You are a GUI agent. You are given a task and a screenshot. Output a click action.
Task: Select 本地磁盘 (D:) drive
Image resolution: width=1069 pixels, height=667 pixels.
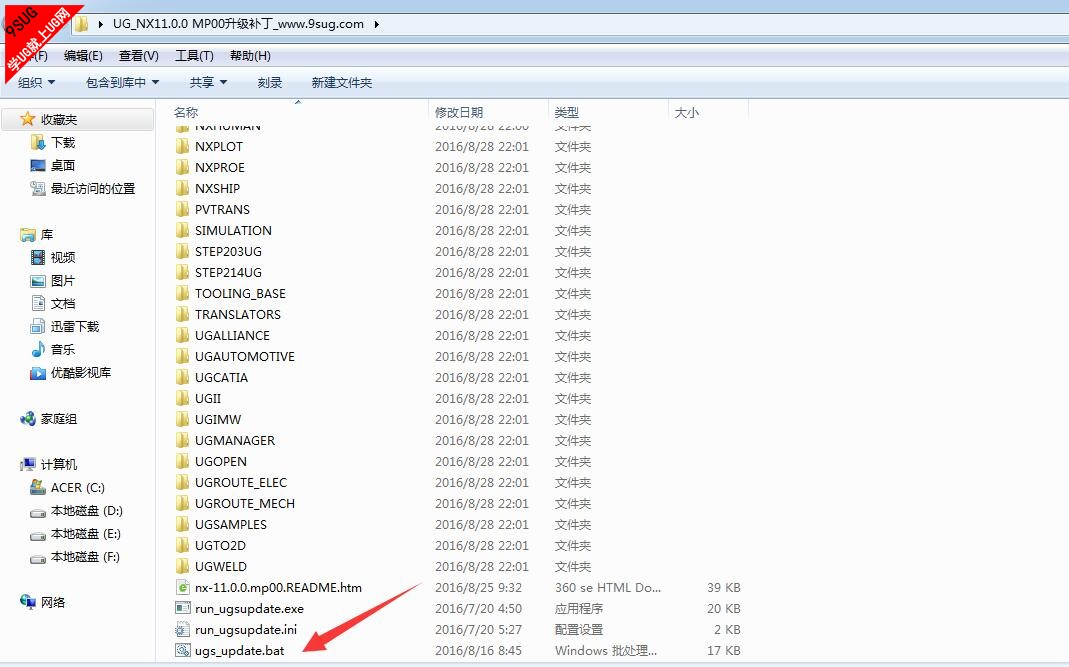tap(76, 511)
